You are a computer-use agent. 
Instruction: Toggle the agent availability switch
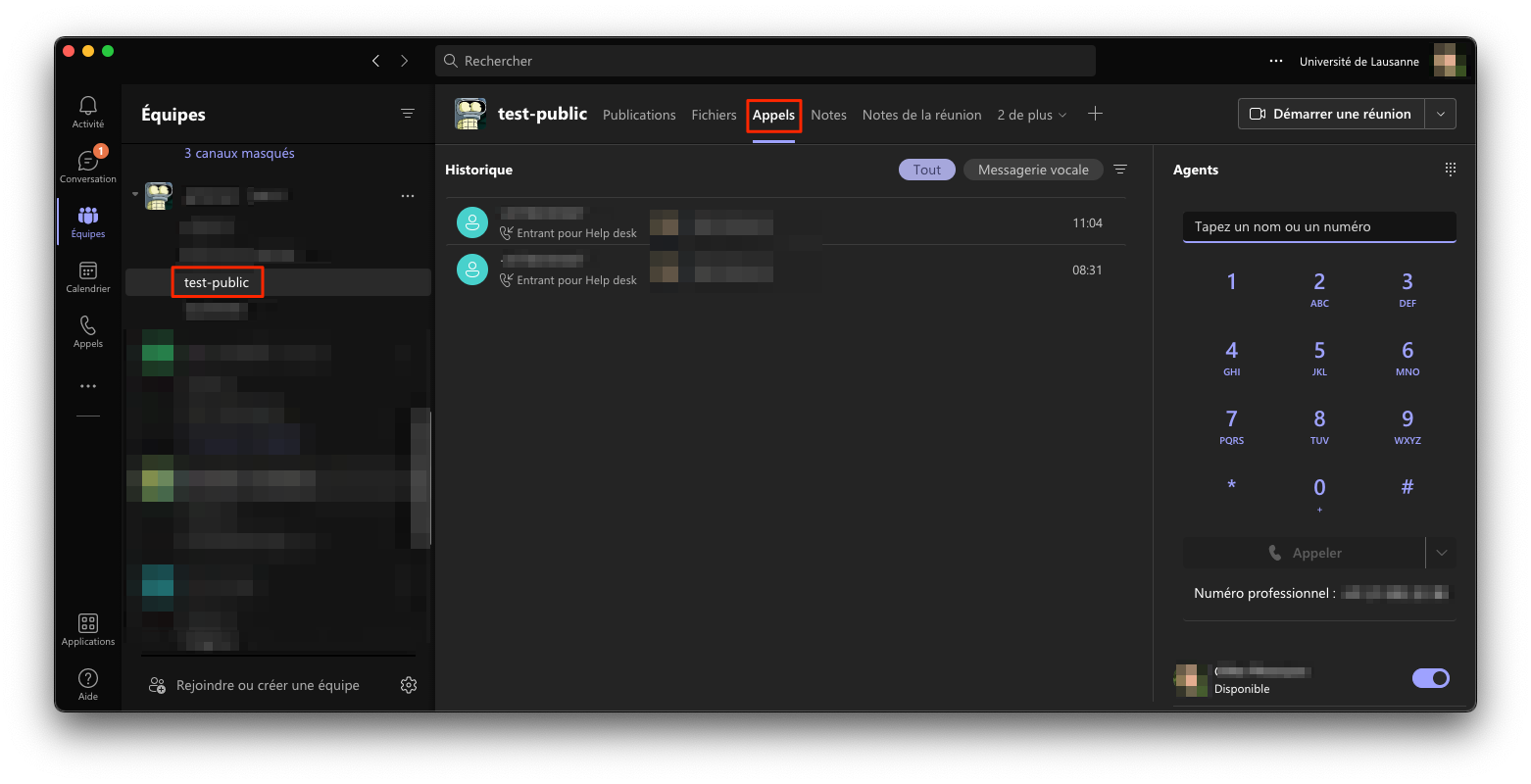point(1430,678)
